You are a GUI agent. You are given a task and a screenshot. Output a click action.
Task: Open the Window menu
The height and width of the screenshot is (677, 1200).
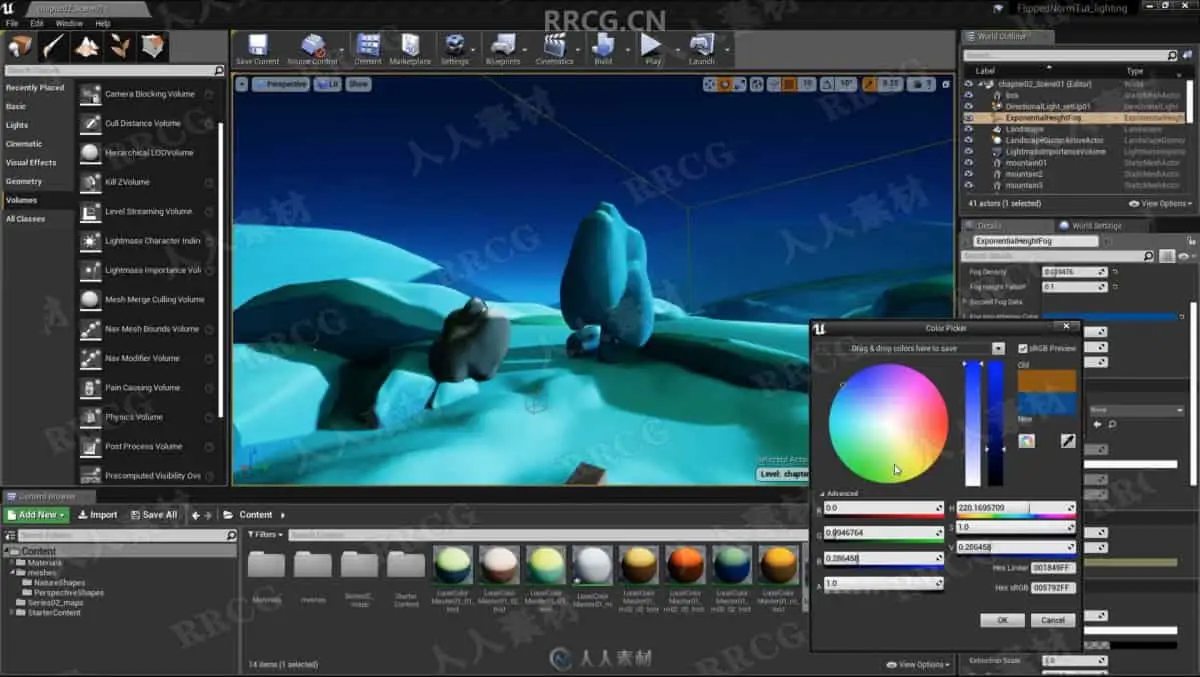point(69,23)
